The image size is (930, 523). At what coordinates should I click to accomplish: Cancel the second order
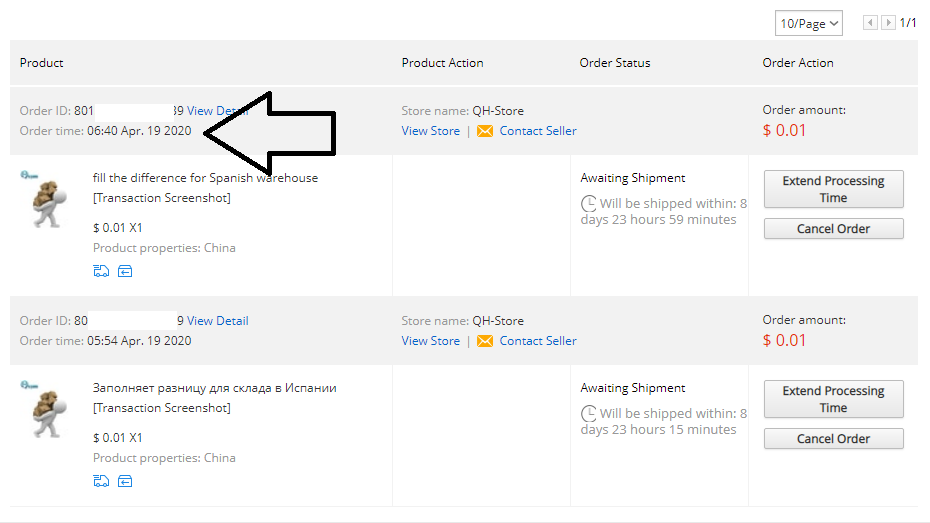click(833, 439)
